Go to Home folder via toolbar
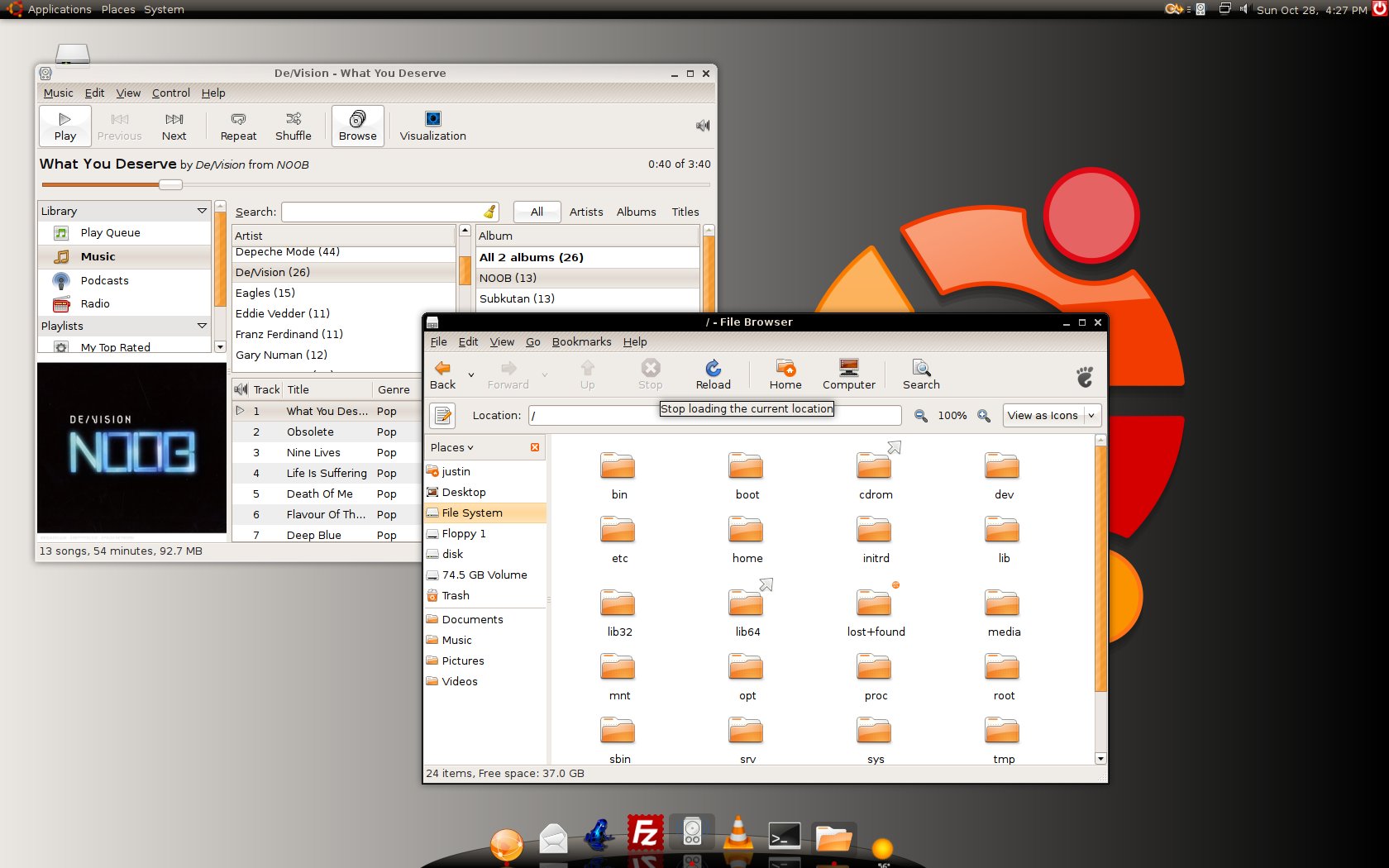 click(785, 374)
